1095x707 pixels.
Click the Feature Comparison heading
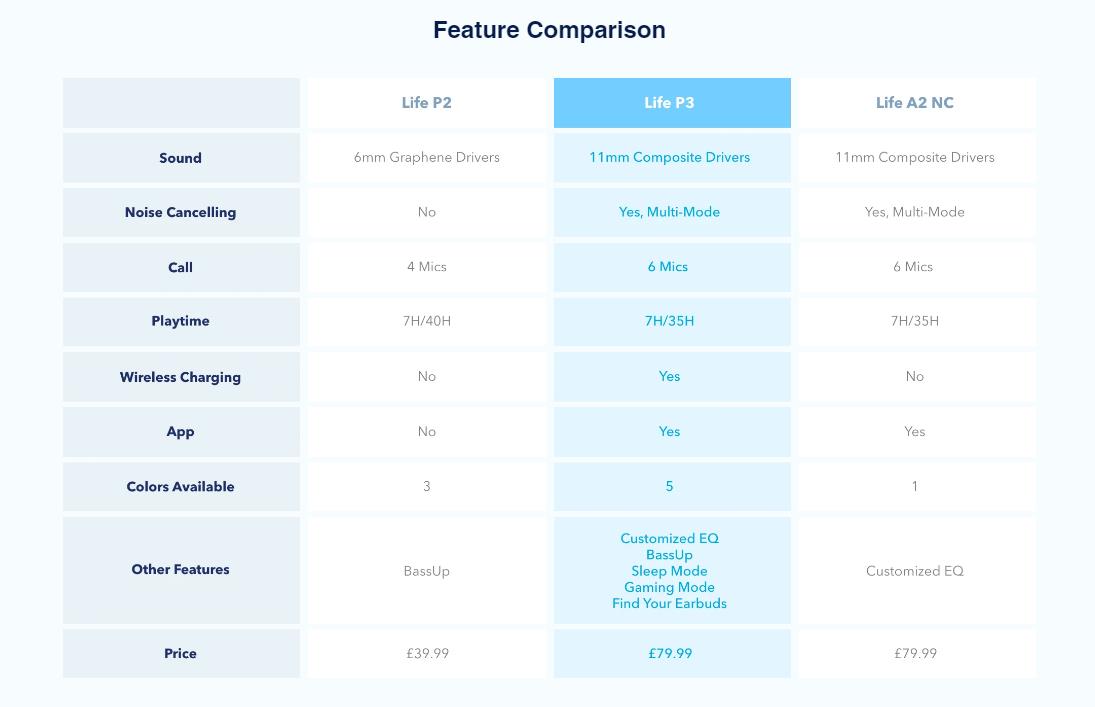pyautogui.click(x=549, y=30)
